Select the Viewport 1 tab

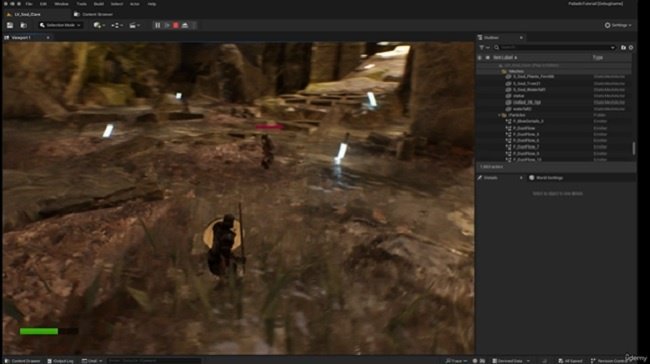tap(21, 37)
